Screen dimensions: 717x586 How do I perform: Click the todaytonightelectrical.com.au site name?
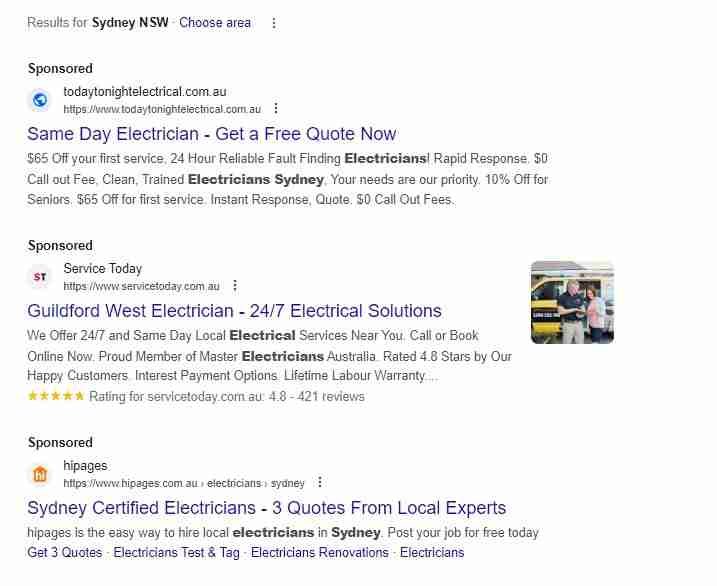tap(145, 92)
